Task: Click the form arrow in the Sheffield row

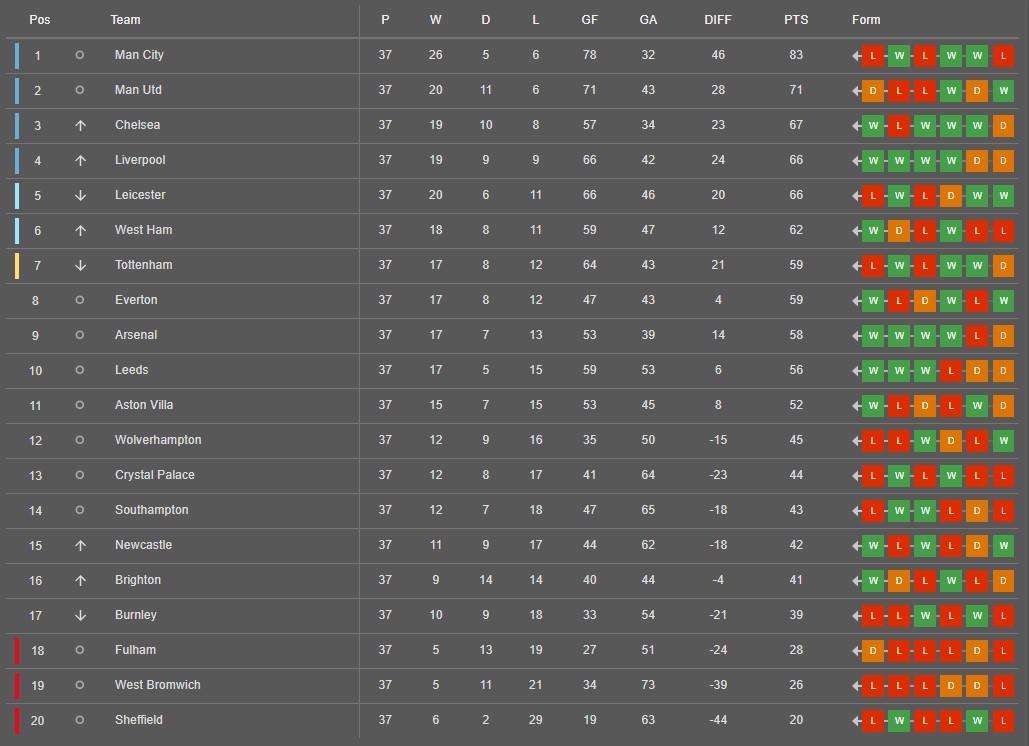Action: click(856, 720)
